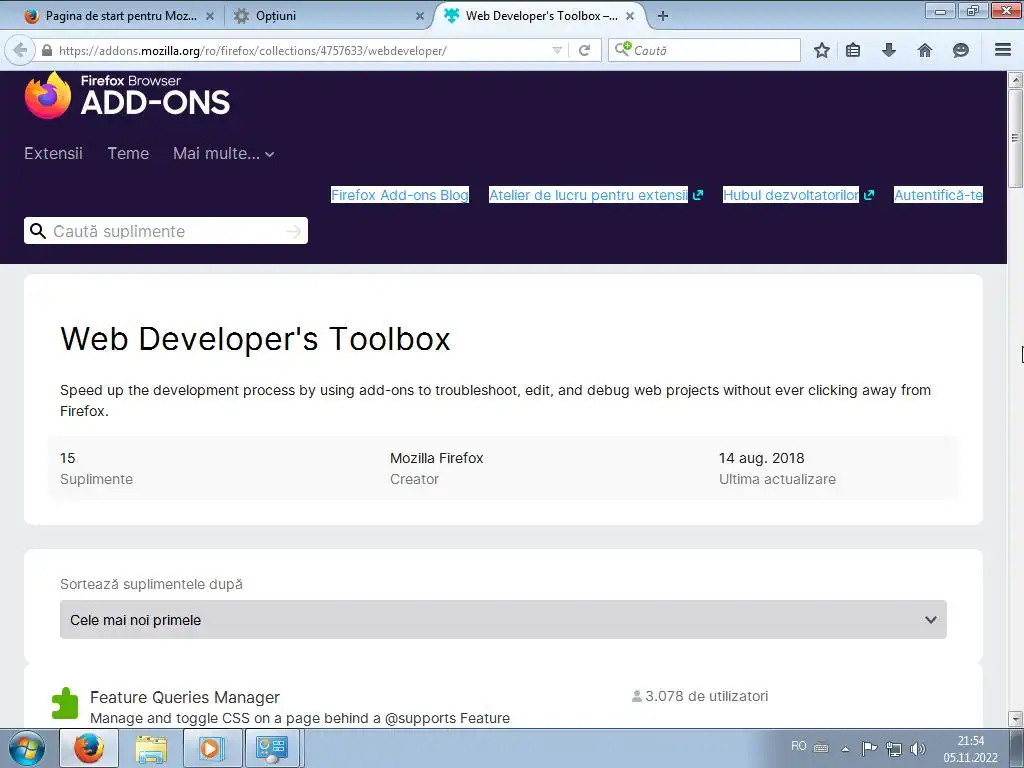This screenshot has width=1024, height=768.
Task: Click the volume speaker tray icon
Action: [x=918, y=748]
